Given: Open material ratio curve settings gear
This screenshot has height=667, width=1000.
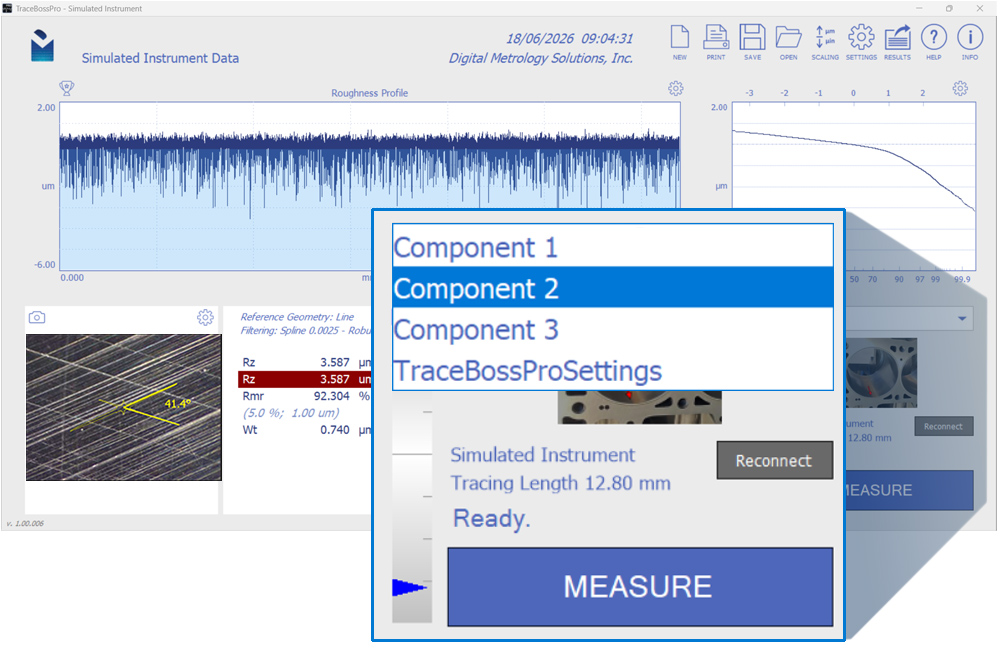Looking at the screenshot, I should click(960, 88).
